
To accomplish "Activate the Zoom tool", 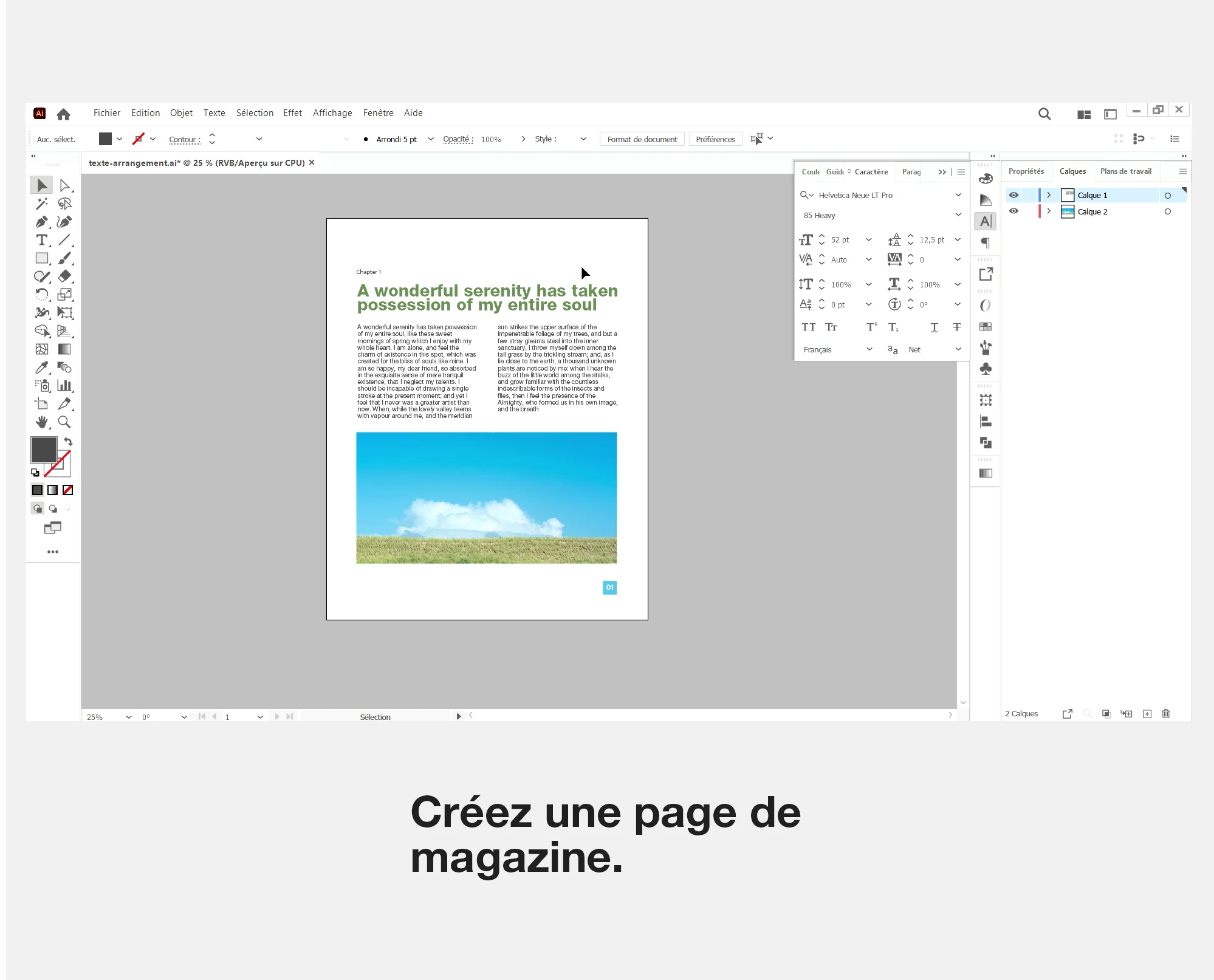I will (64, 422).
